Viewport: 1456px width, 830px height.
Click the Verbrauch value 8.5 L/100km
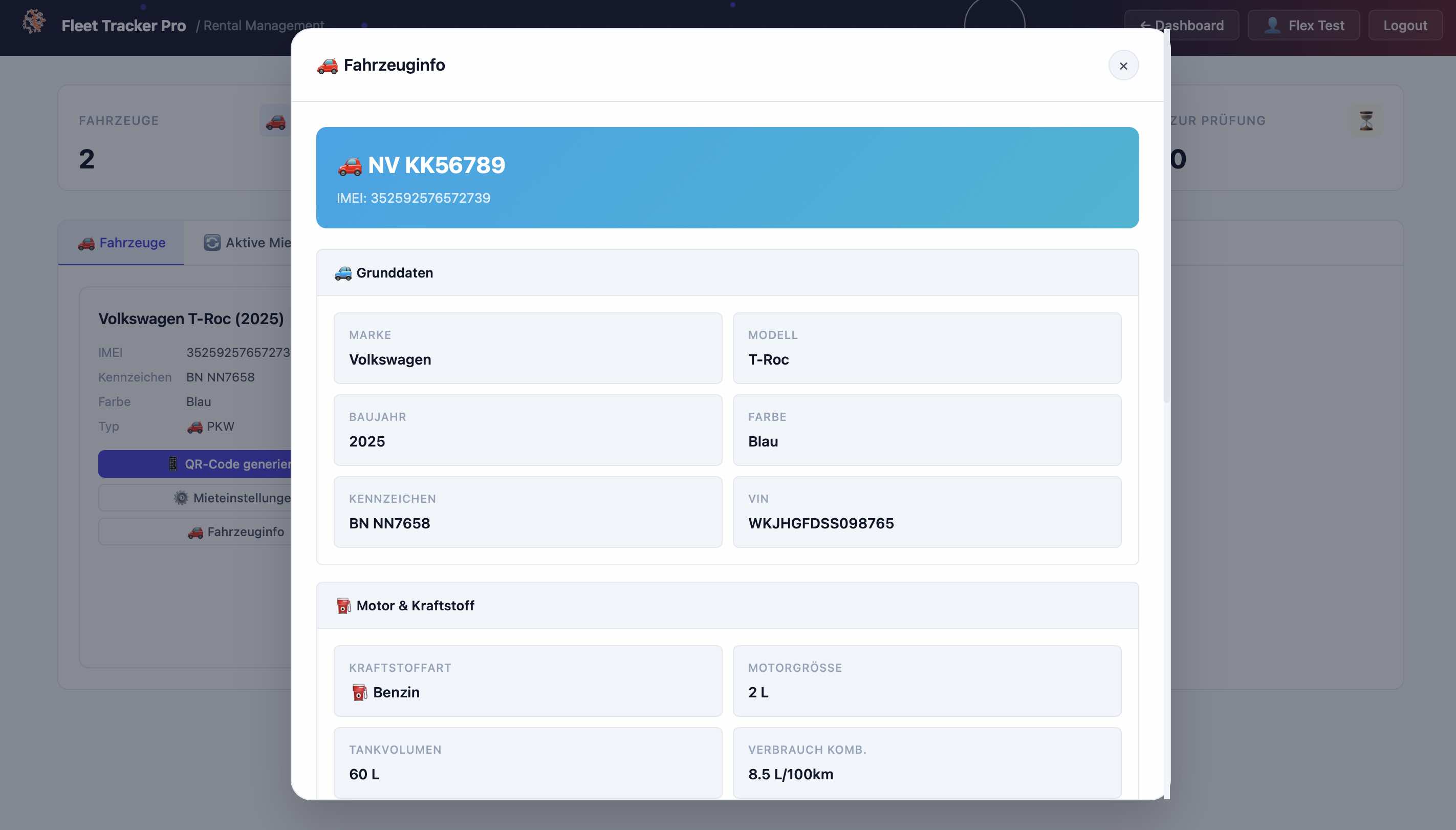tap(791, 775)
